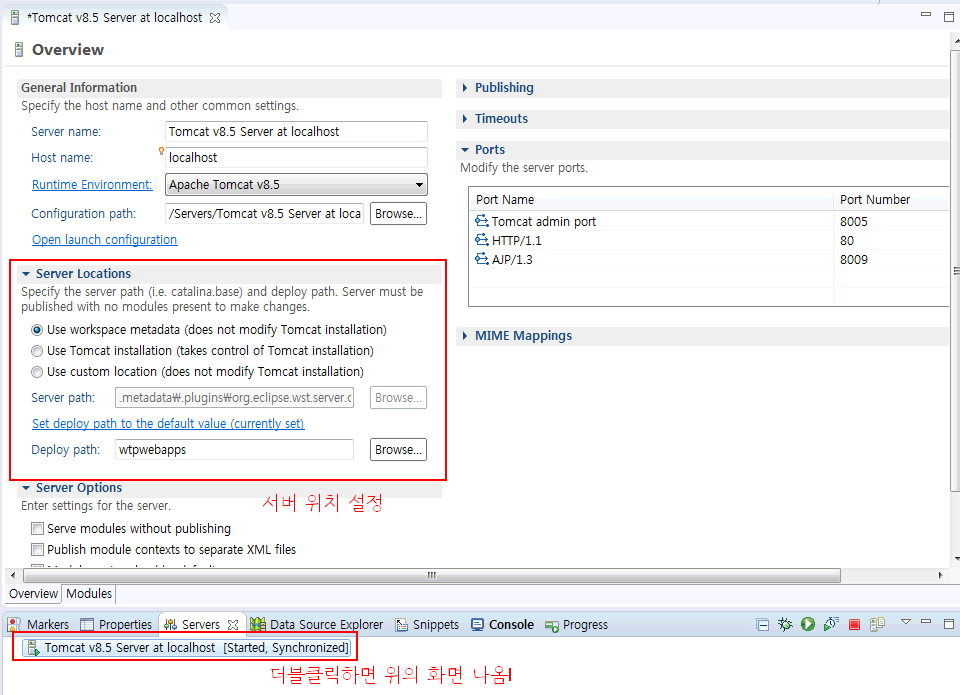
Task: Click the Tomcat admin port row icon
Action: tap(482, 220)
